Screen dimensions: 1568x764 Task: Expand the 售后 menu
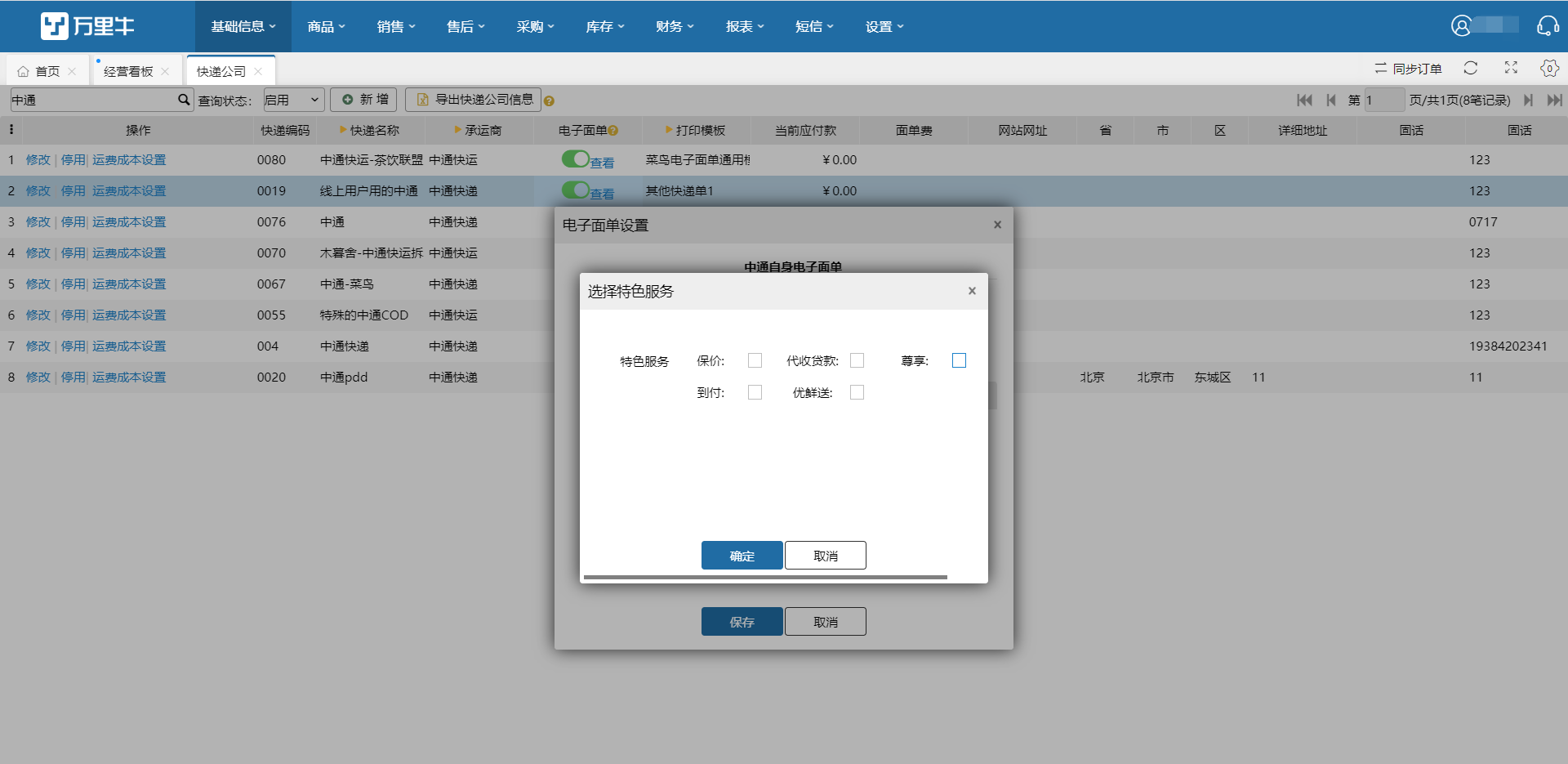point(465,26)
